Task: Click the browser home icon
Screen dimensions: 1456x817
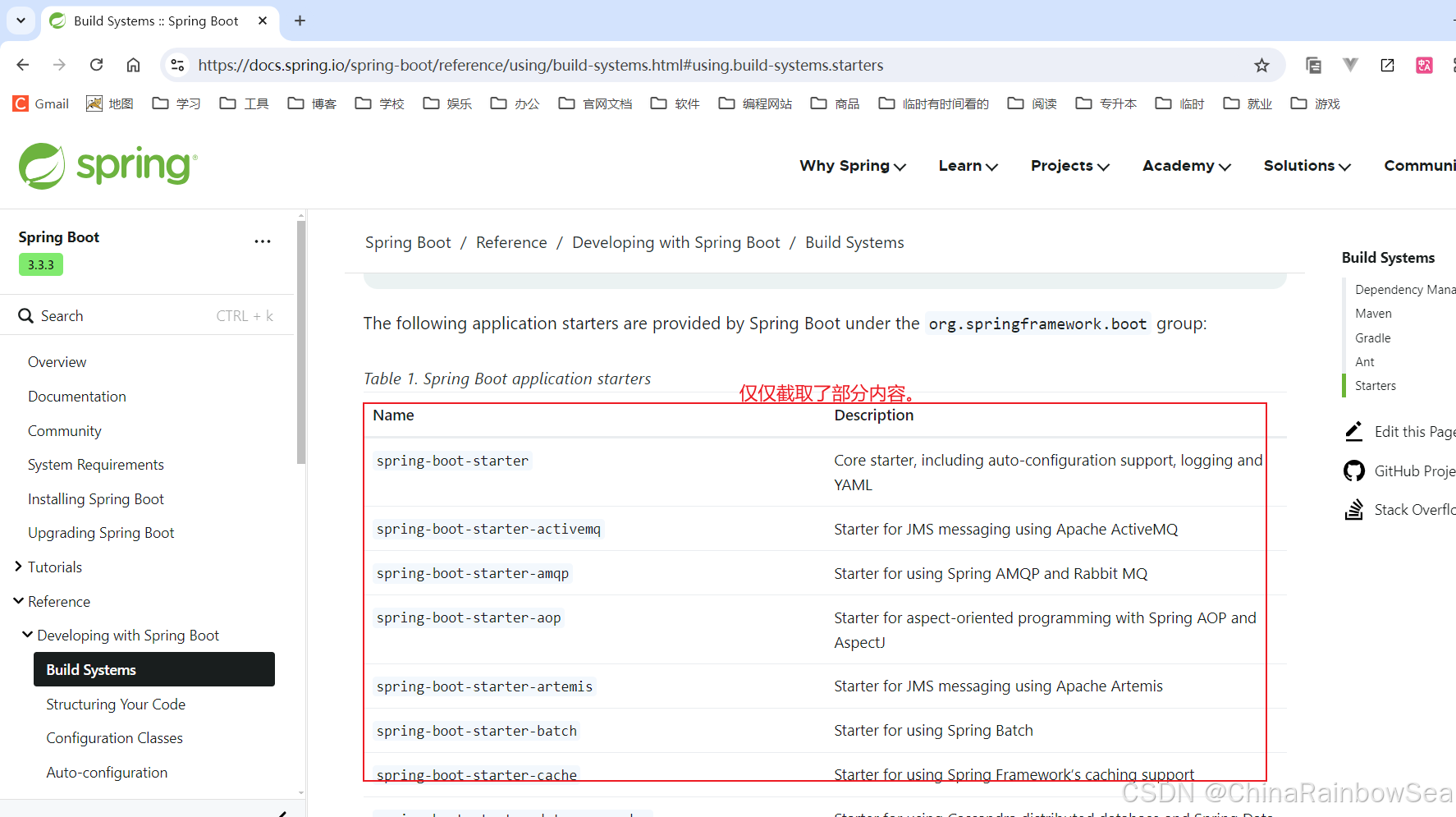Action: pyautogui.click(x=133, y=65)
